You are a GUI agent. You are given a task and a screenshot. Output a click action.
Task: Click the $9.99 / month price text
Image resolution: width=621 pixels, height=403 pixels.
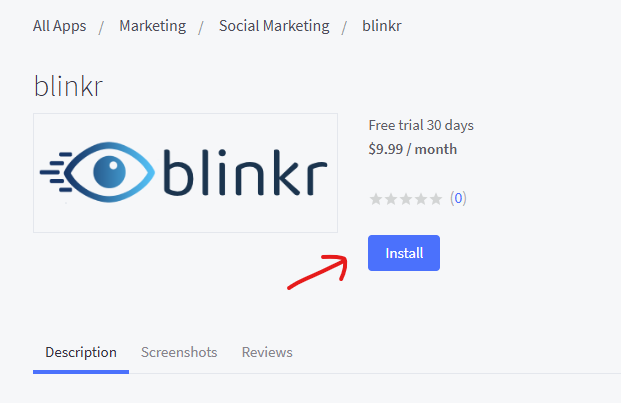tap(413, 149)
